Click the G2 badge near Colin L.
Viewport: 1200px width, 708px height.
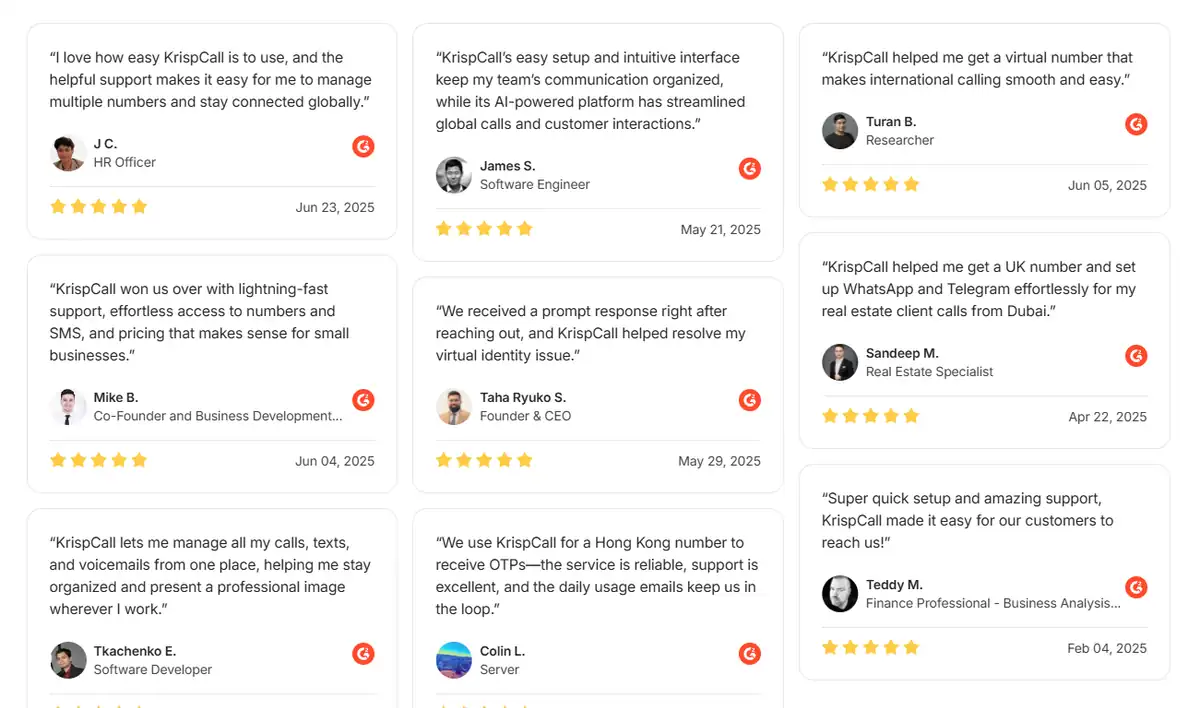coord(749,654)
